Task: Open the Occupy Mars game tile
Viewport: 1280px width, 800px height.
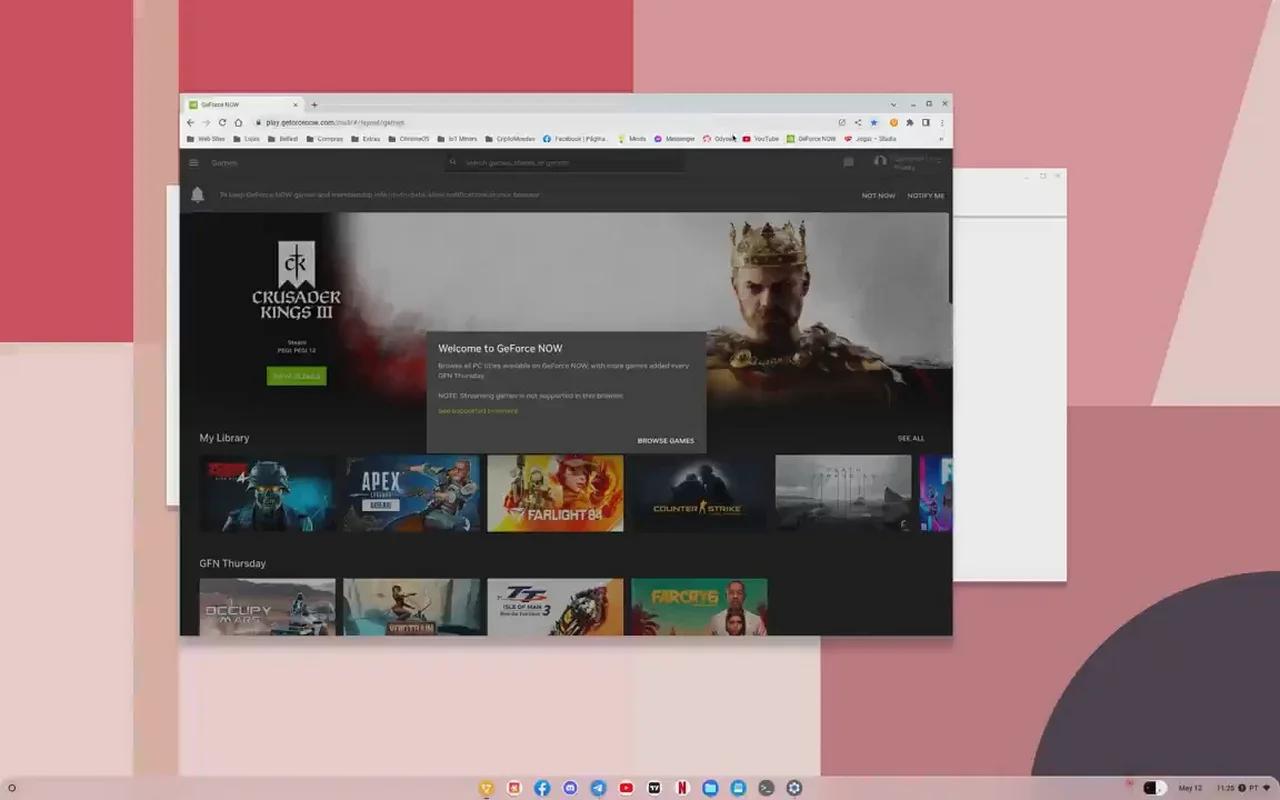Action: click(267, 607)
